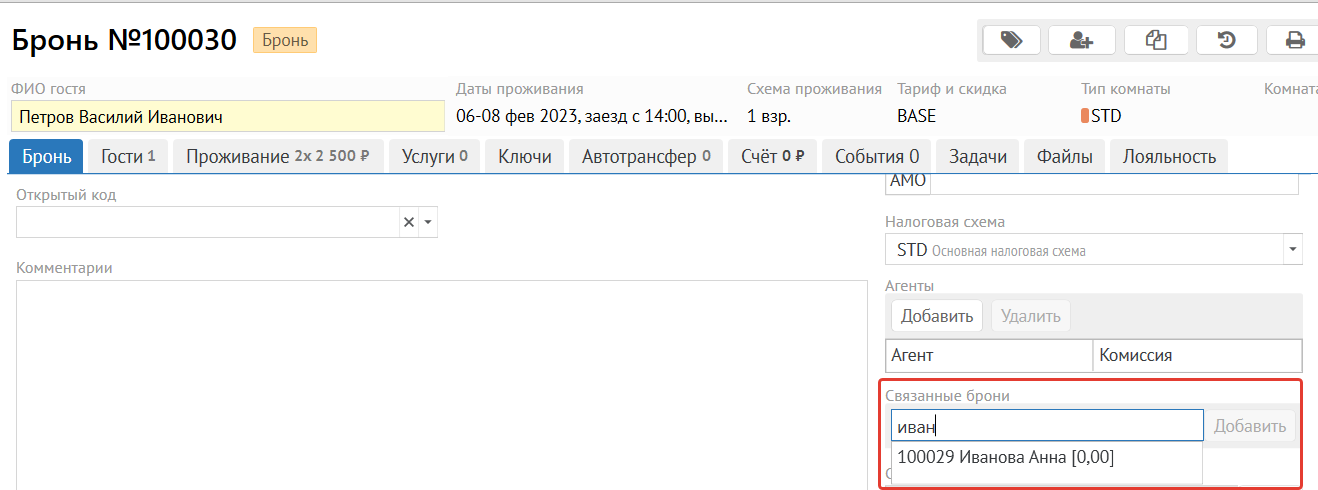Screen dimensions: 1318x490
Task: Click Добавить next to linked bookings search
Action: [1250, 426]
